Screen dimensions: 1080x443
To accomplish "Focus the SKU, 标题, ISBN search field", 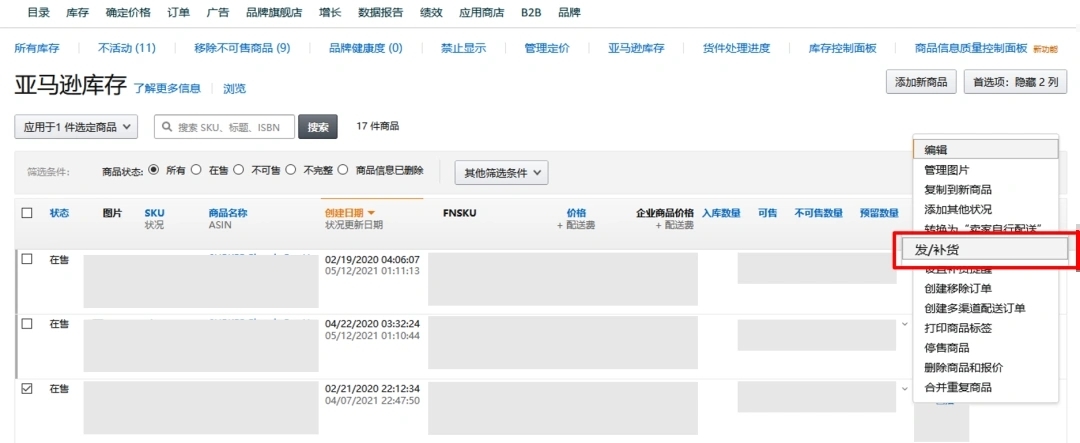I will pos(234,127).
